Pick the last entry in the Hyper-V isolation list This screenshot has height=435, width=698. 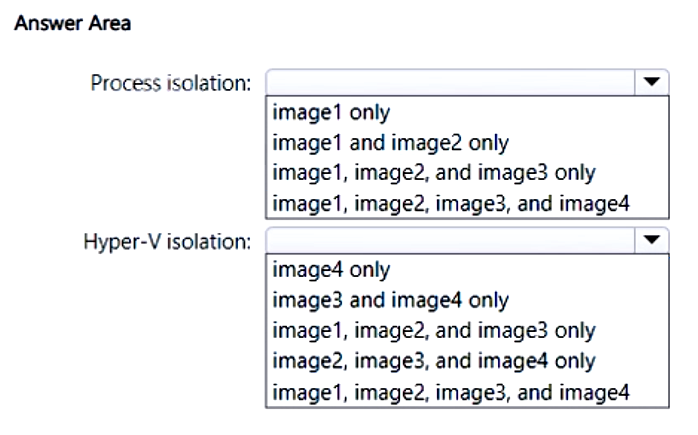tap(450, 392)
